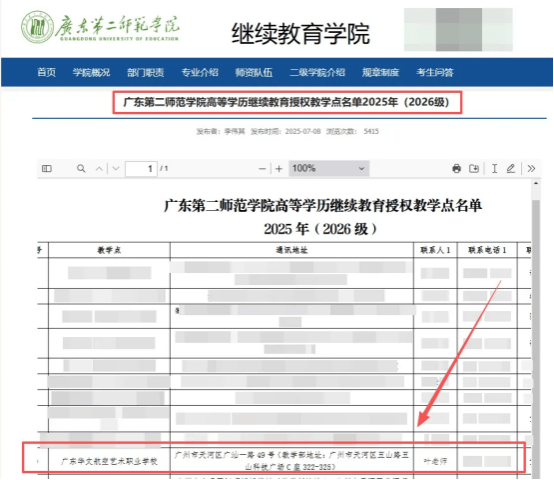Click the PDF scrollbar up arrow
This screenshot has height=480, width=554.
click(536, 183)
